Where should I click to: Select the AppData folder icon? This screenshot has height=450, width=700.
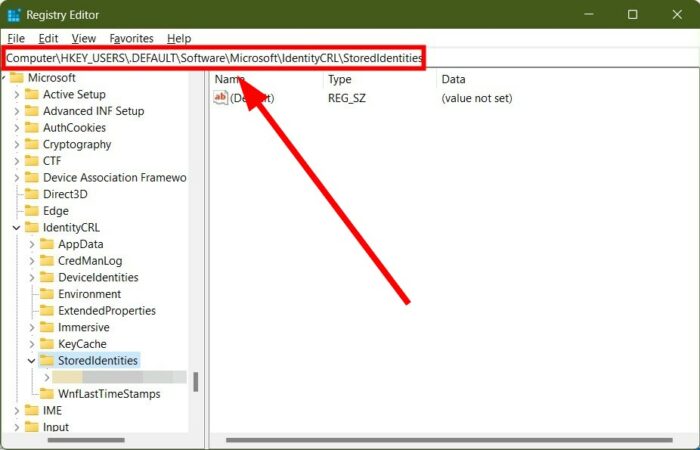tap(47, 244)
